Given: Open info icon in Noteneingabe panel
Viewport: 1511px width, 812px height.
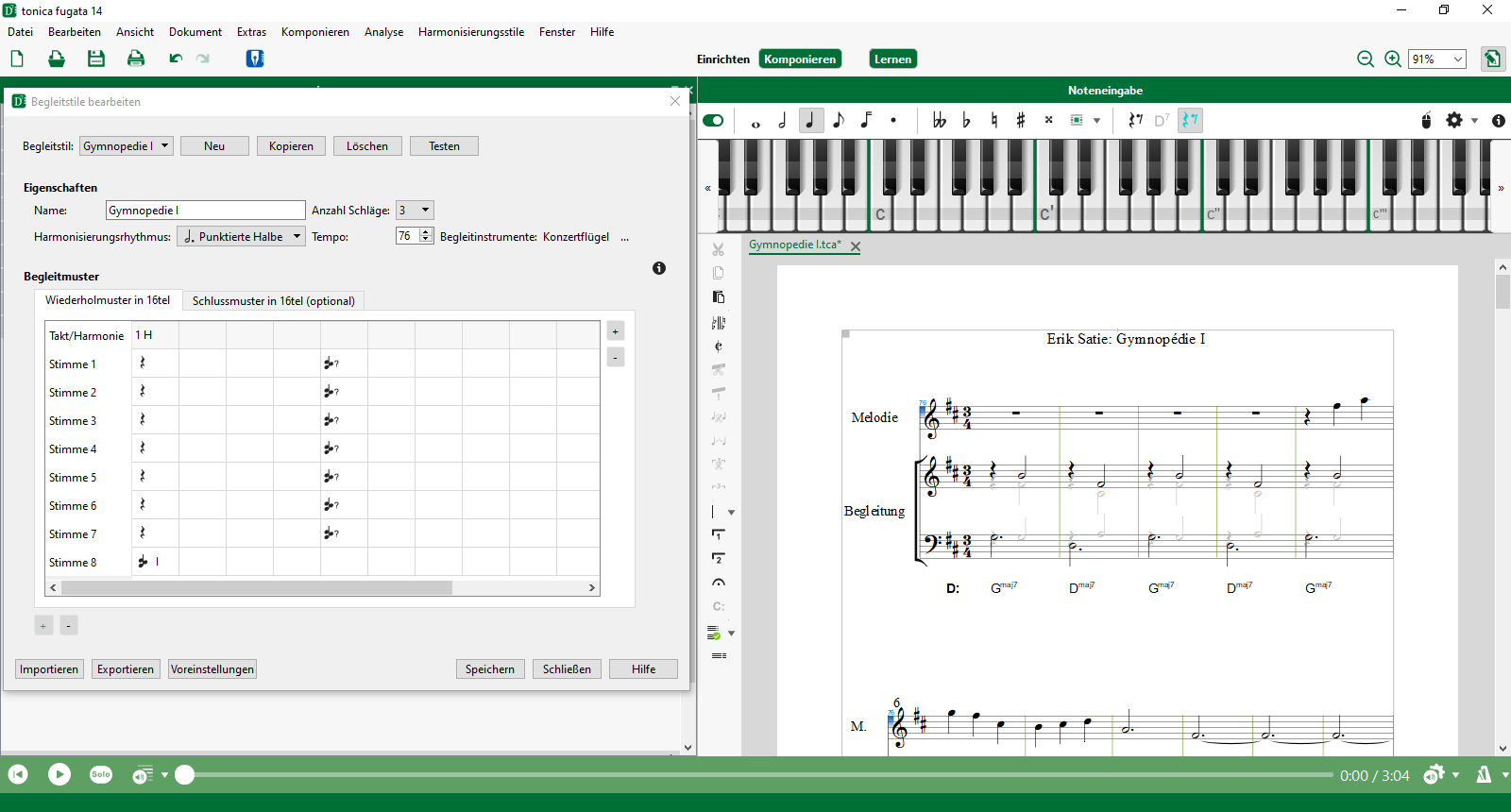Looking at the screenshot, I should click(1499, 121).
